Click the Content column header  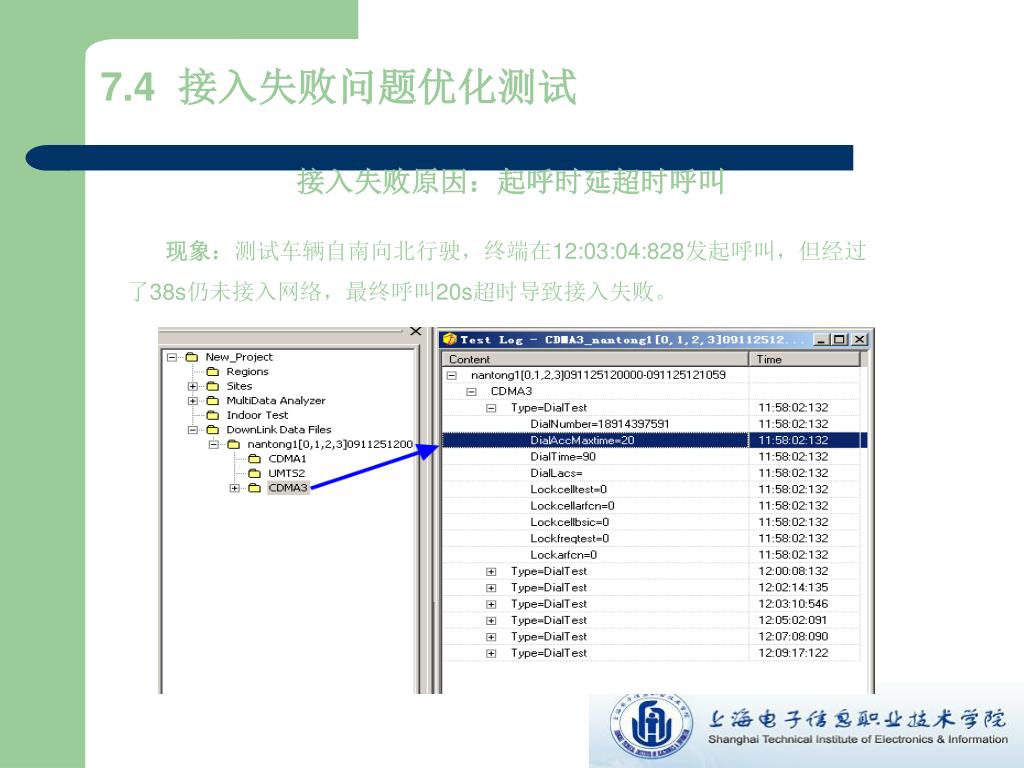[x=595, y=359]
